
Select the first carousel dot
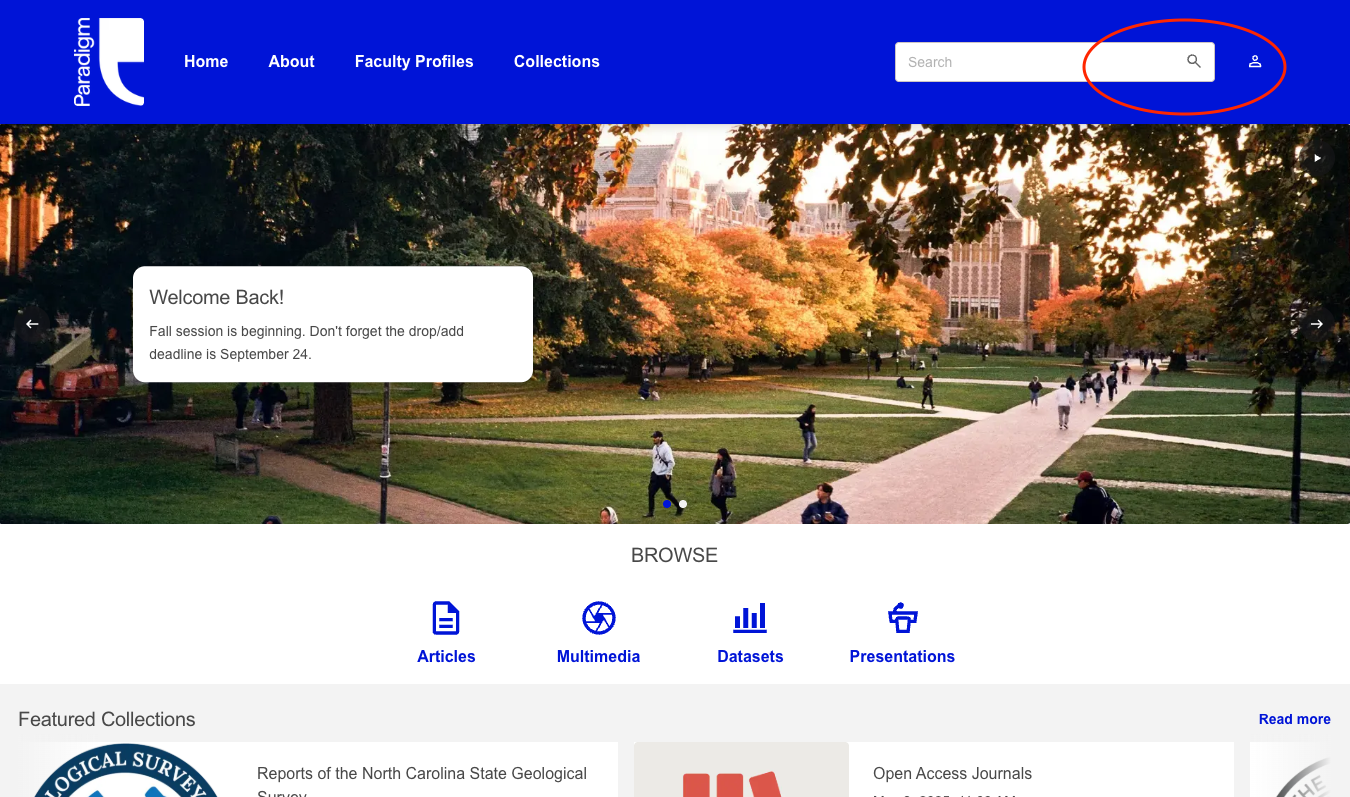[667, 504]
